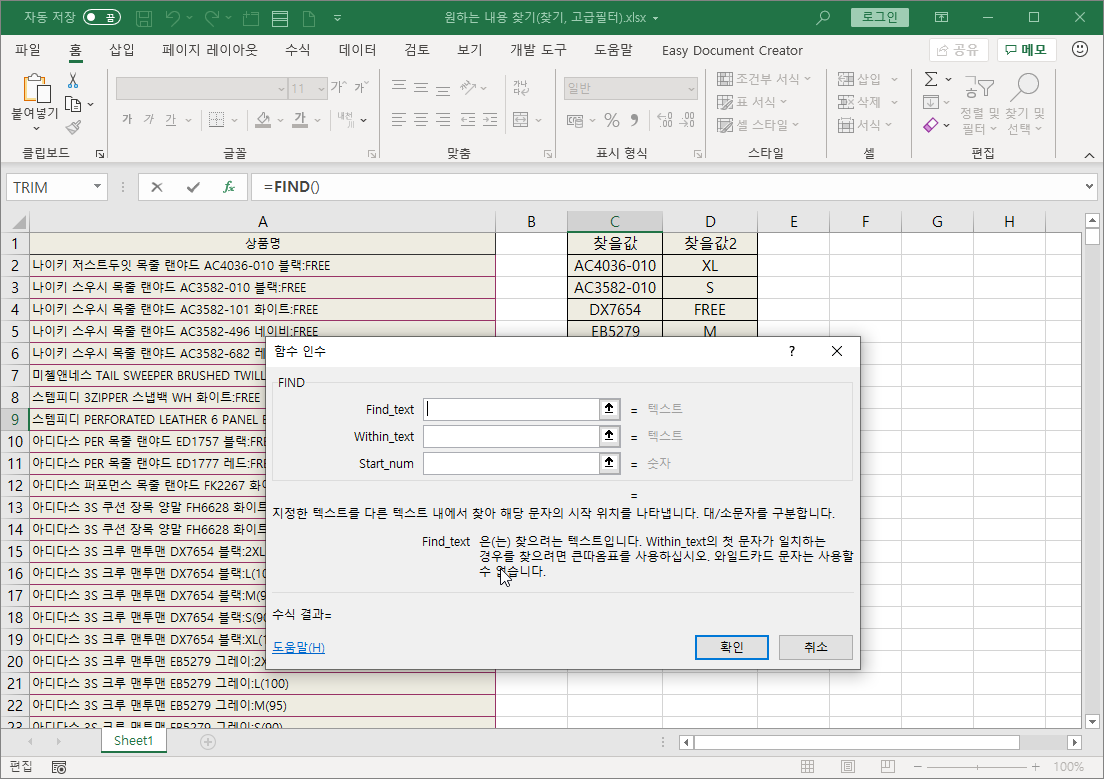Open the Name Box dropdown arrow
This screenshot has height=779, width=1104.
(x=97, y=187)
